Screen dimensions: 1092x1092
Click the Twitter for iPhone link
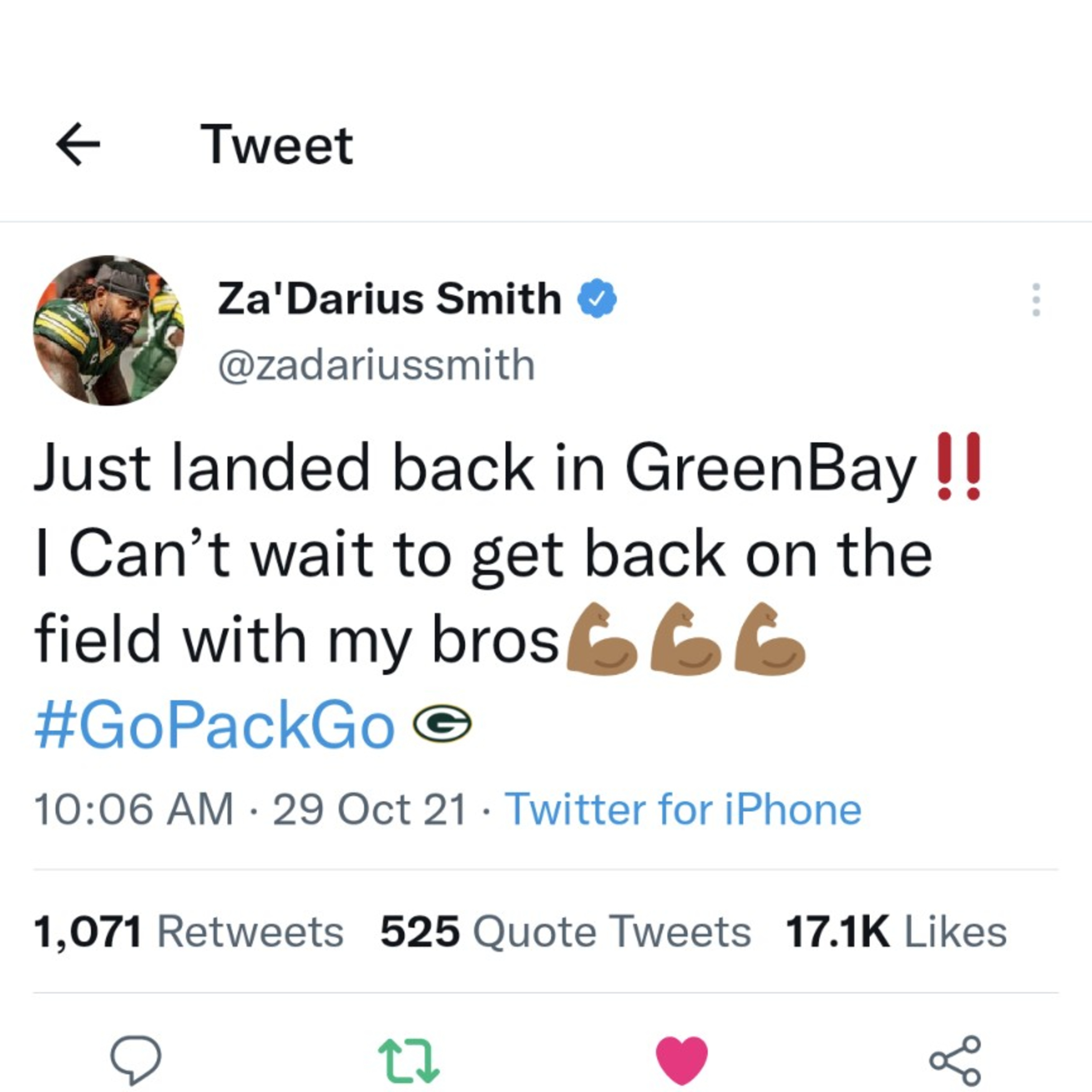(683, 809)
